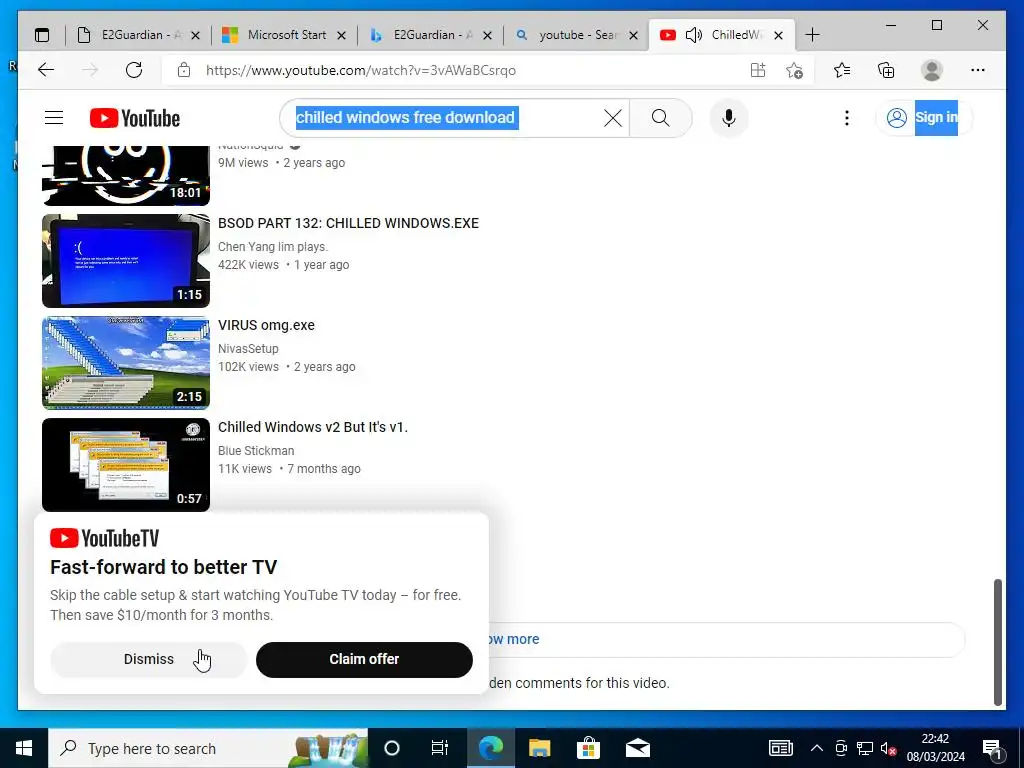Viewport: 1024px width, 768px height.
Task: Switch to the youtube - Search tab
Action: coord(577,35)
